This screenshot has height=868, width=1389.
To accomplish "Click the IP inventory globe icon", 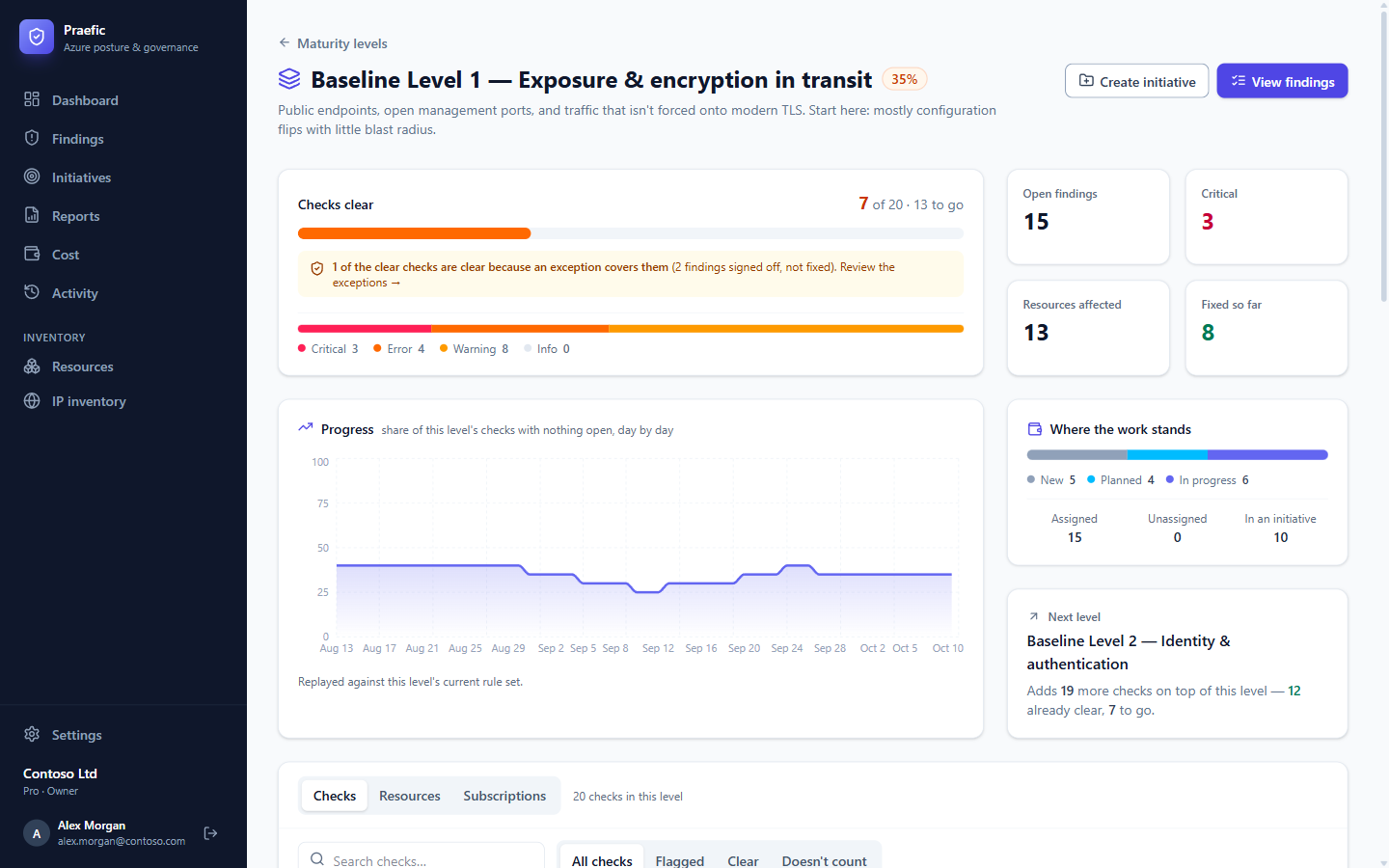I will pyautogui.click(x=32, y=401).
